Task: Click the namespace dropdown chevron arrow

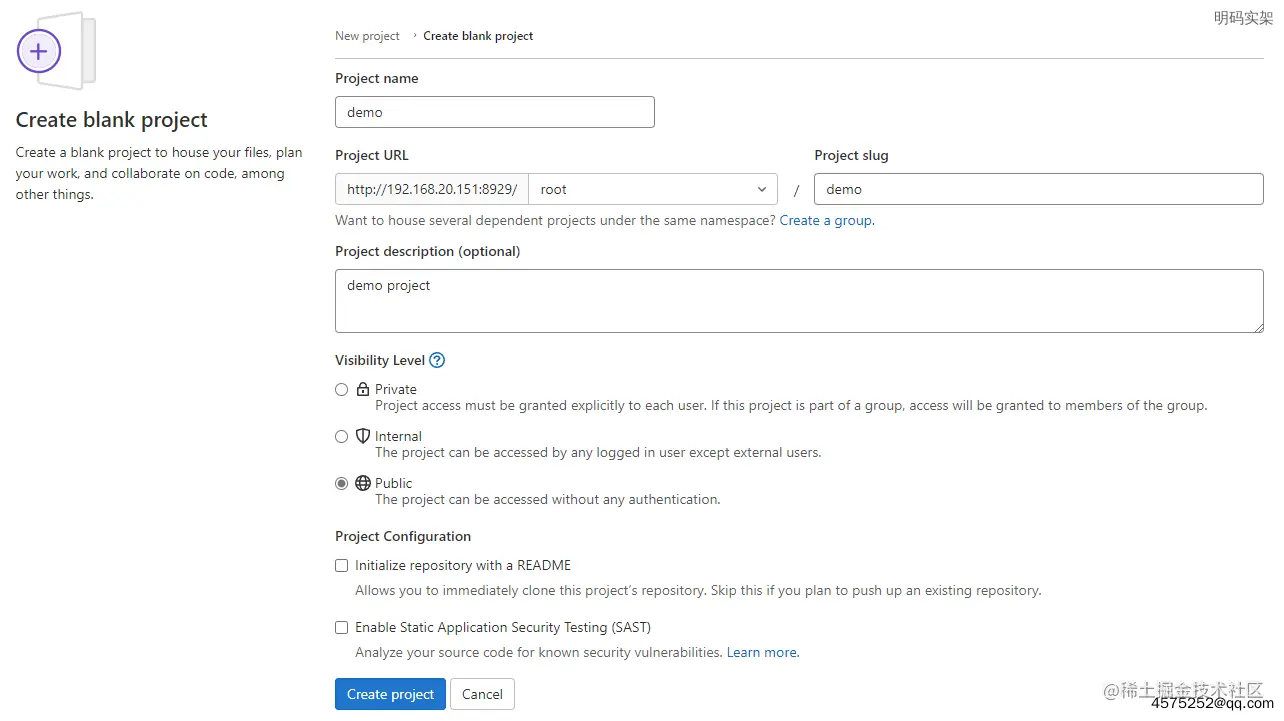Action: [762, 189]
